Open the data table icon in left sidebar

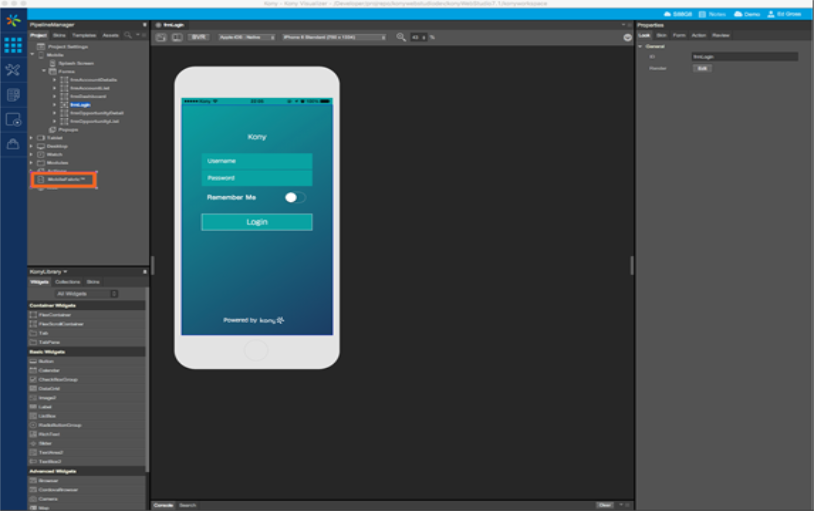point(13,95)
